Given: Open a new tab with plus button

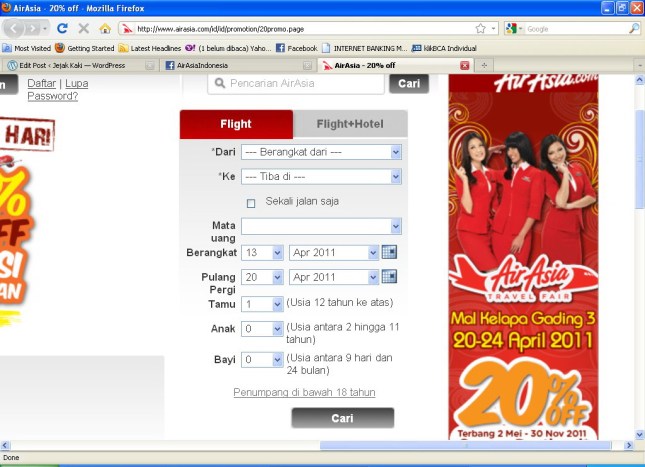Looking at the screenshot, I should (485, 65).
